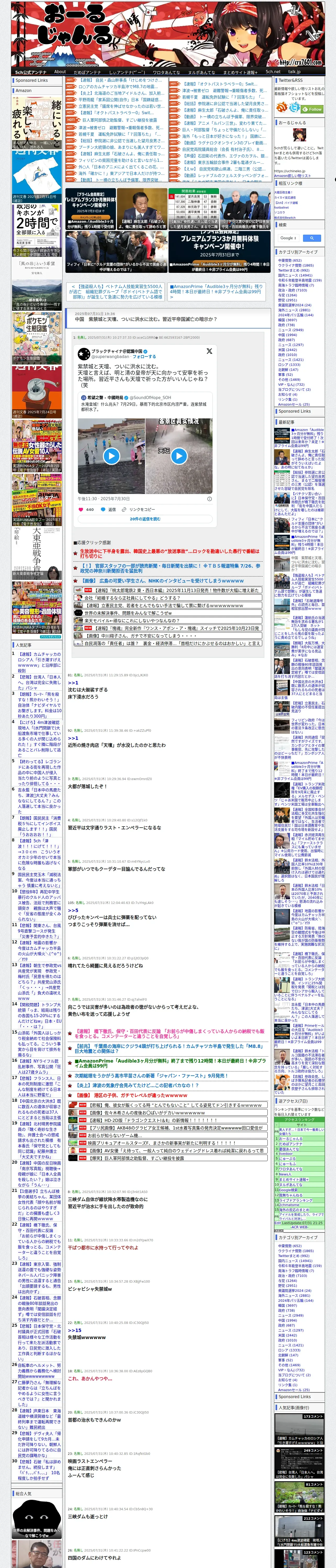
Task: Focus the Google custom search input
Action: pos(288,238)
